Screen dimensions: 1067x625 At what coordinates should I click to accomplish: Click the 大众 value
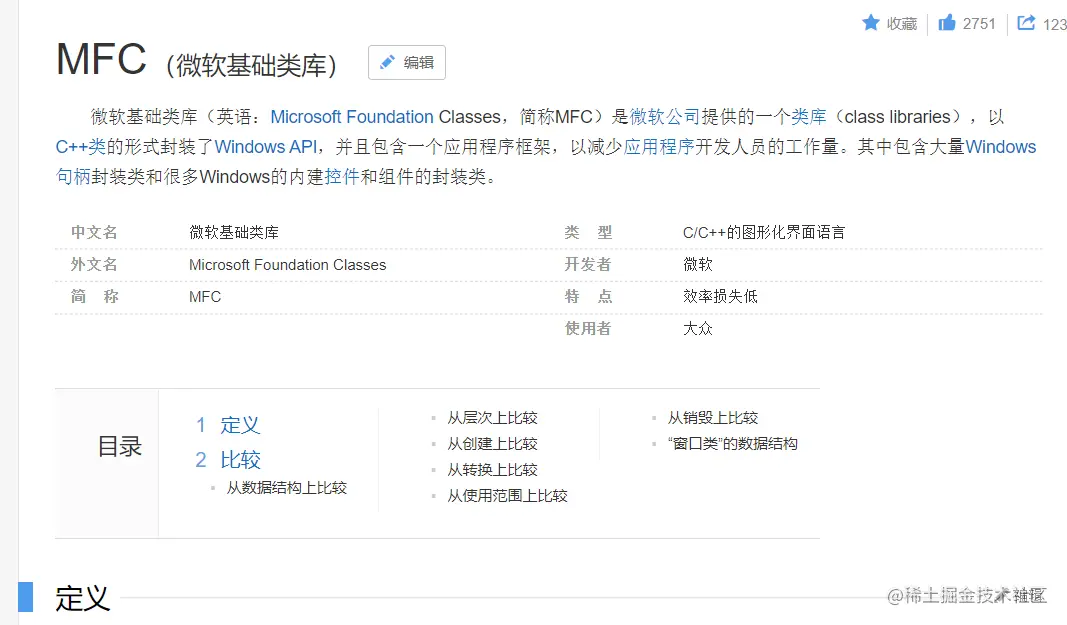point(697,328)
